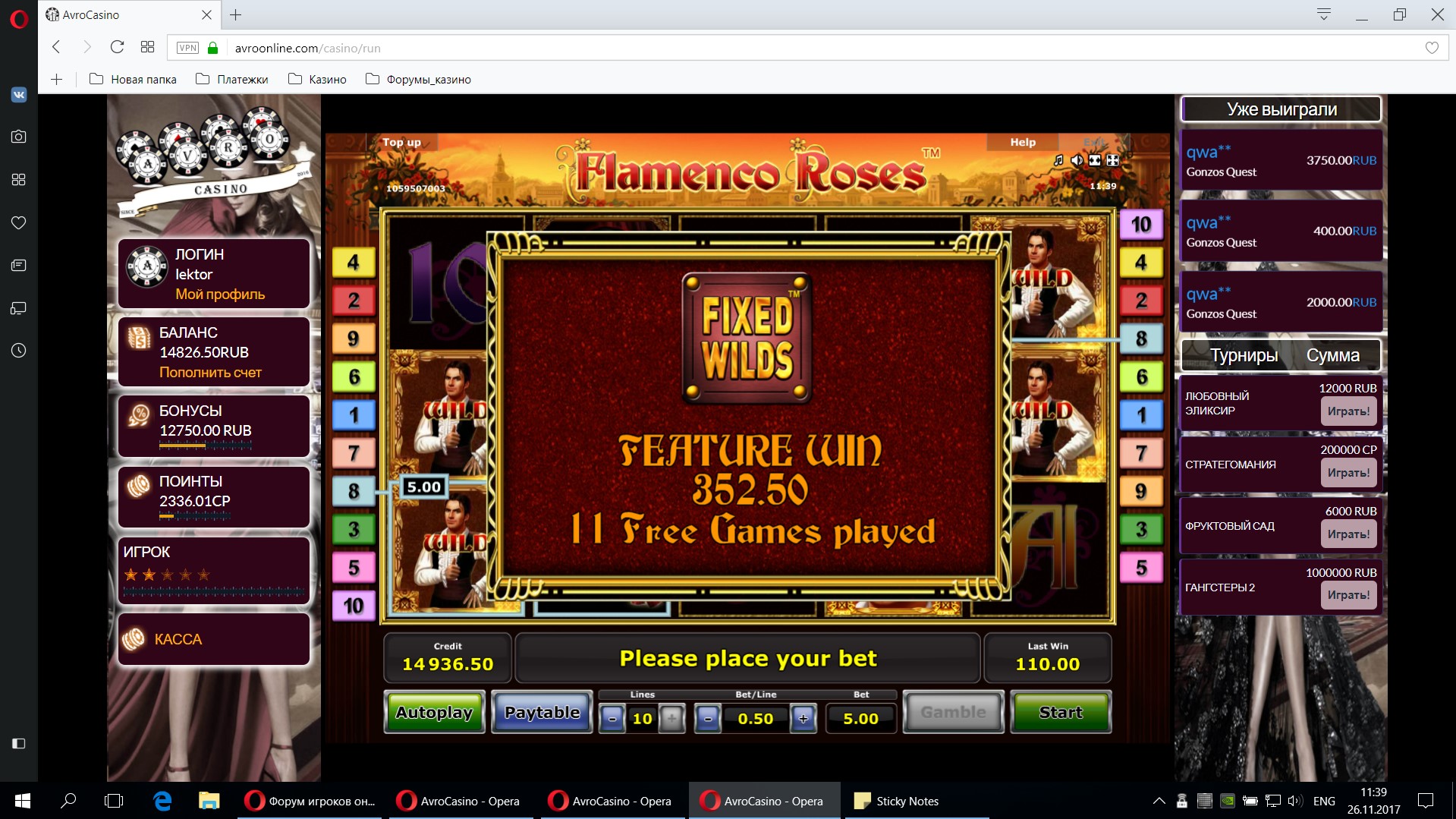The image size is (1456, 819).
Task: Switch to Форум игроков Opera window
Action: (x=310, y=801)
